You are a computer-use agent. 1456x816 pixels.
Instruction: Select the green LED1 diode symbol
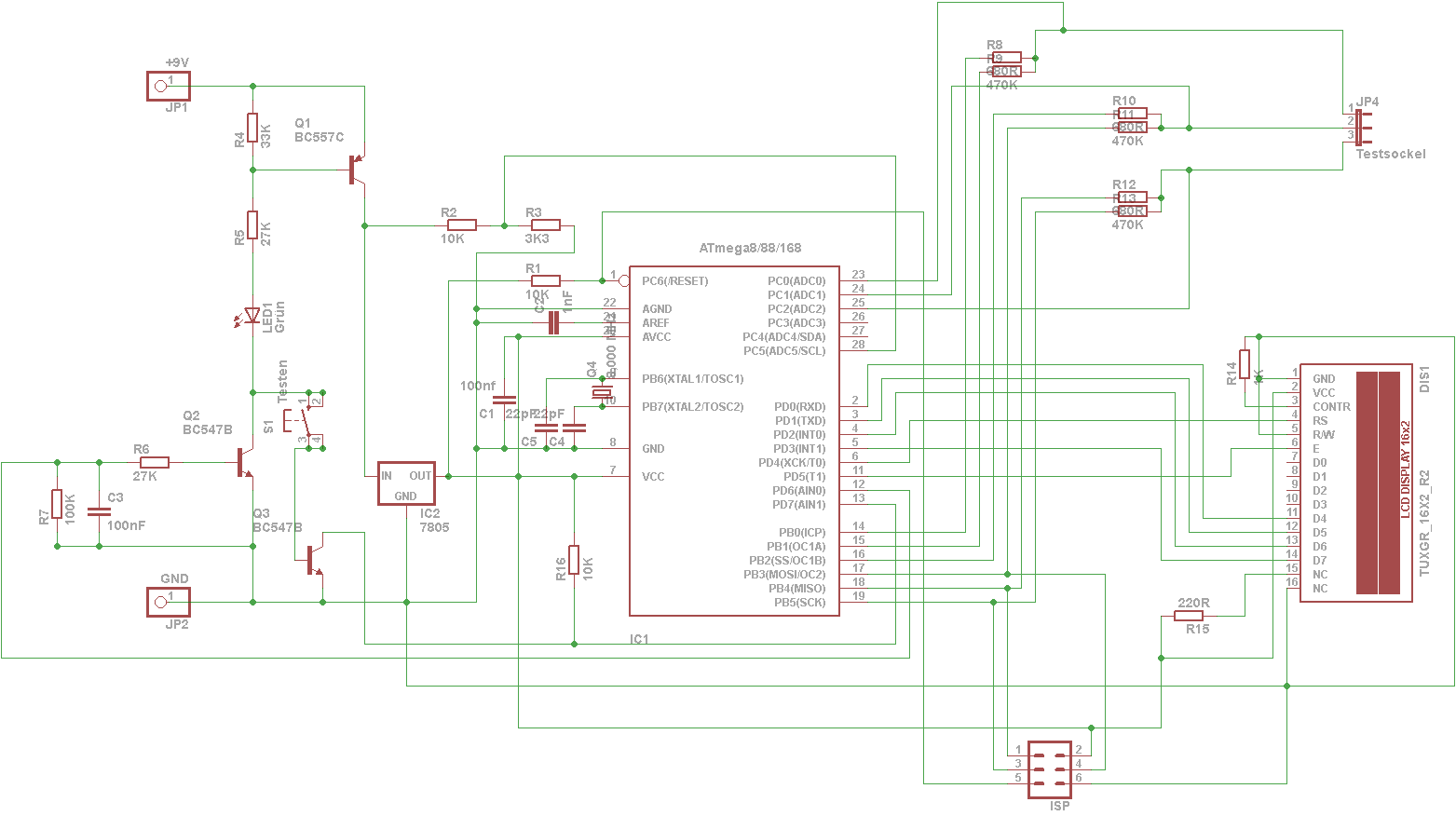[252, 316]
